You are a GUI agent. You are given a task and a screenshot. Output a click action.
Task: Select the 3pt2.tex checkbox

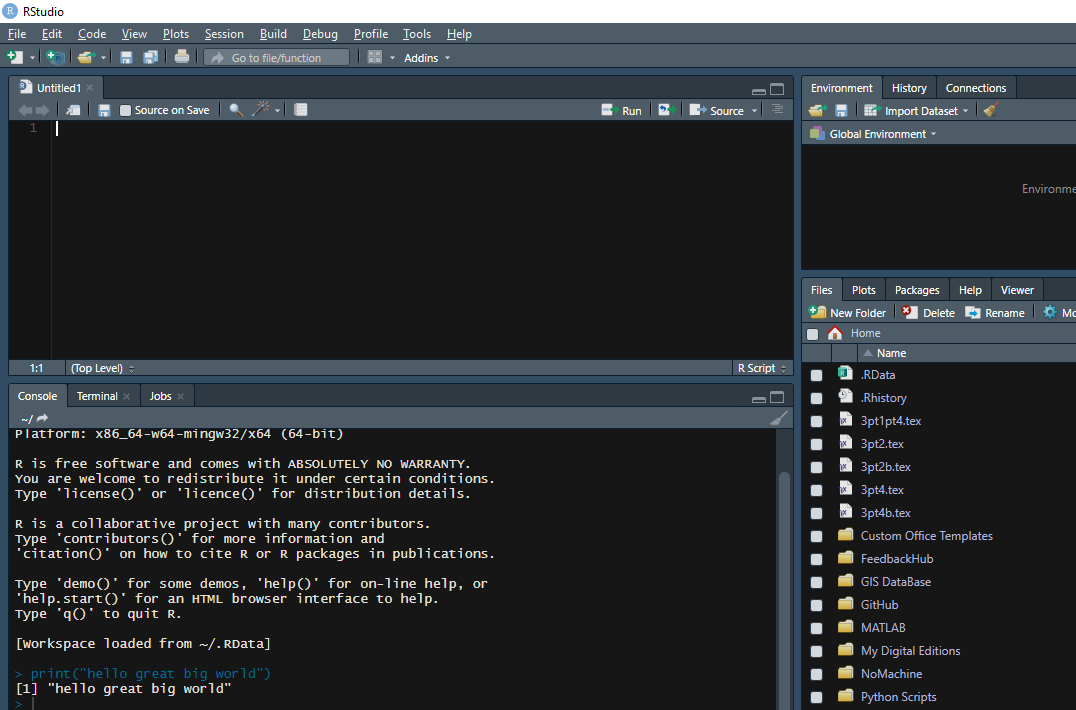pyautogui.click(x=816, y=445)
